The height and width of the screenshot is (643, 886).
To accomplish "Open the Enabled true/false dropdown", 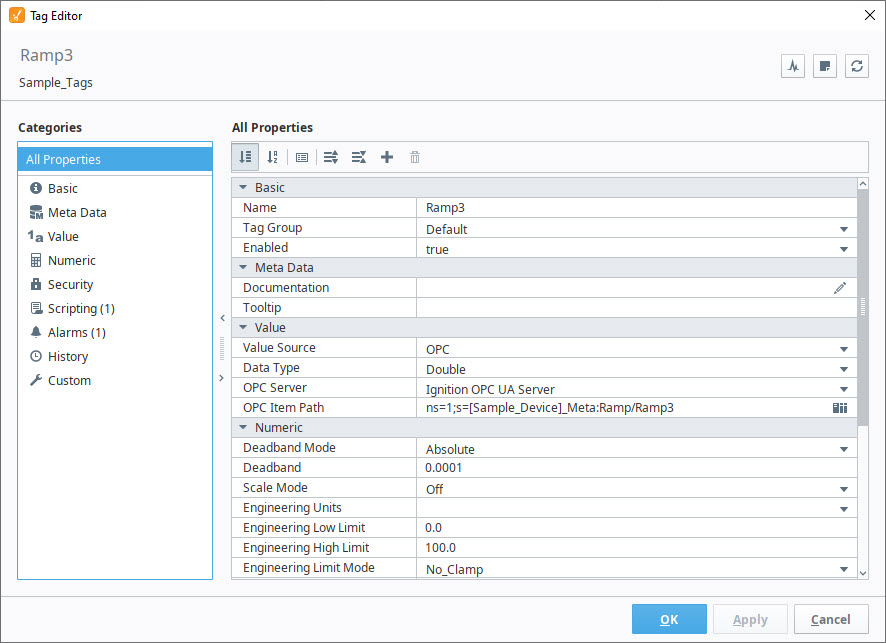I will click(x=844, y=249).
